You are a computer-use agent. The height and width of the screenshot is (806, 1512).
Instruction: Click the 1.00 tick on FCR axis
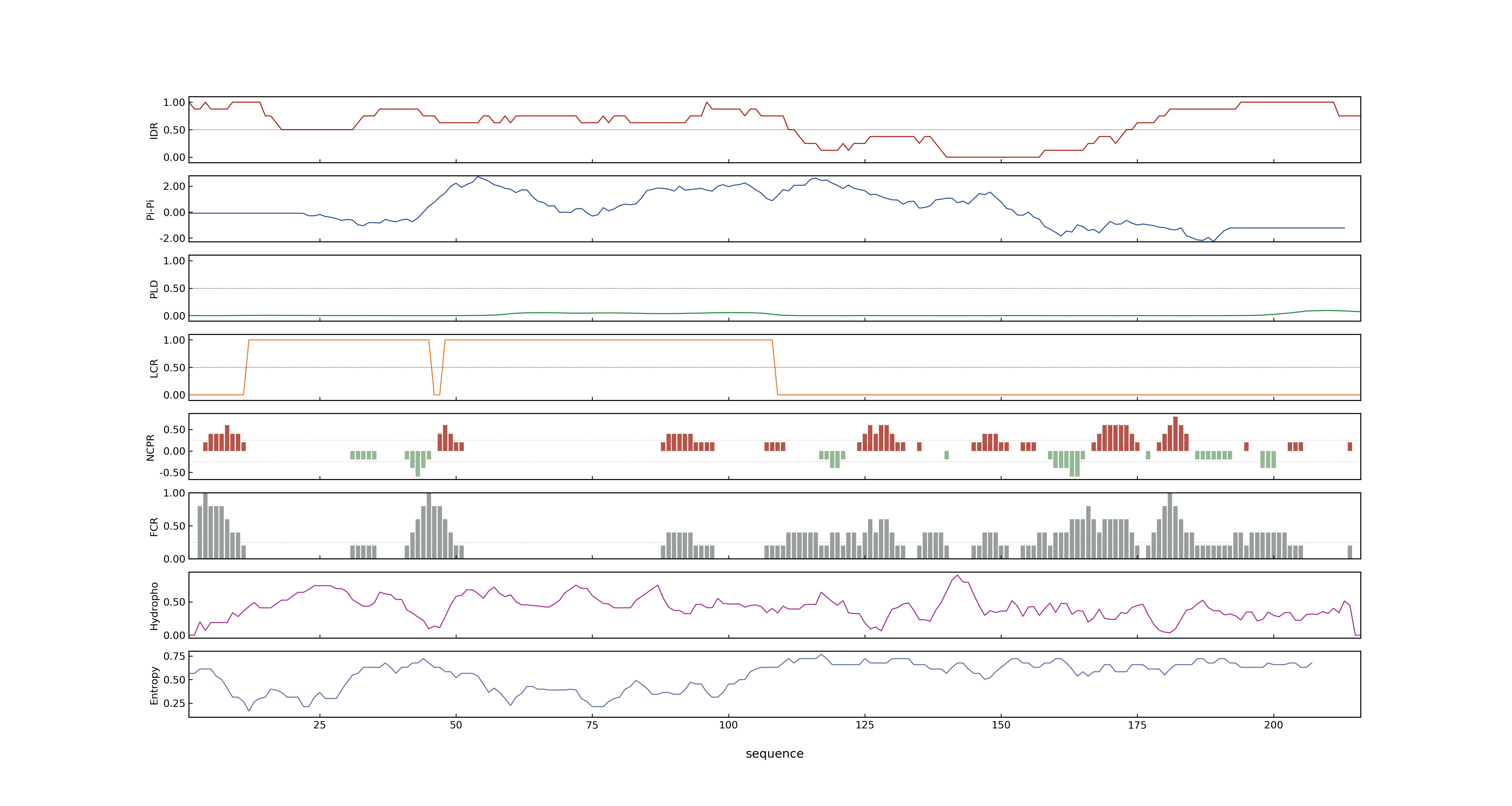coord(174,493)
